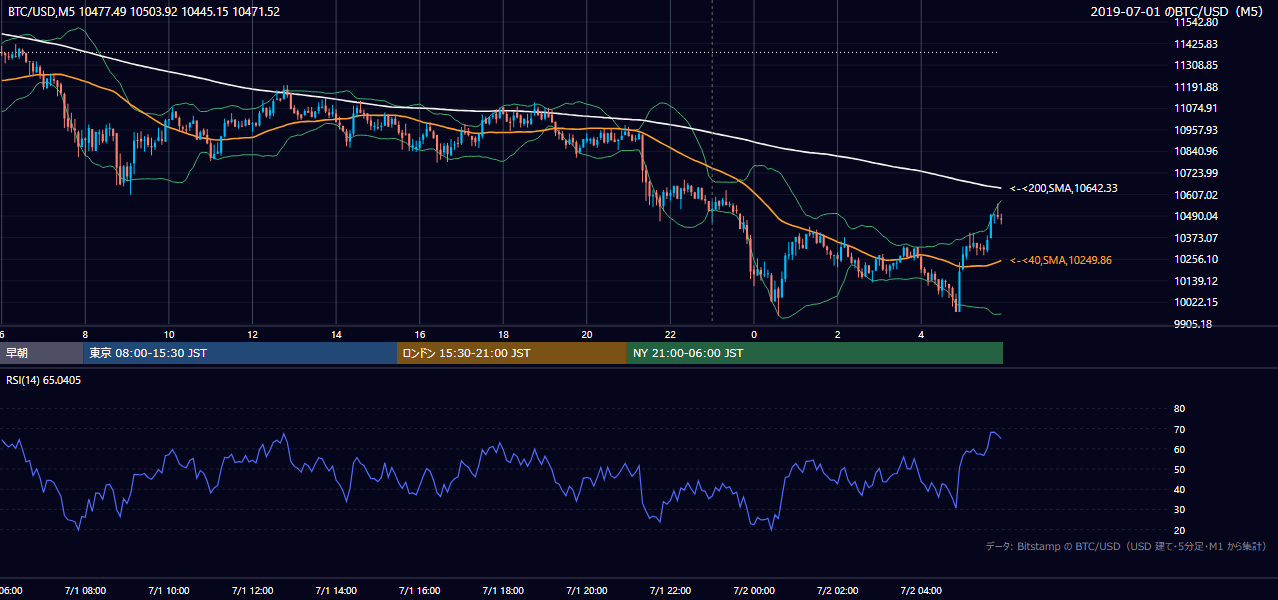
Task: Click the hour 8 tick under price chart
Action: 85,334
